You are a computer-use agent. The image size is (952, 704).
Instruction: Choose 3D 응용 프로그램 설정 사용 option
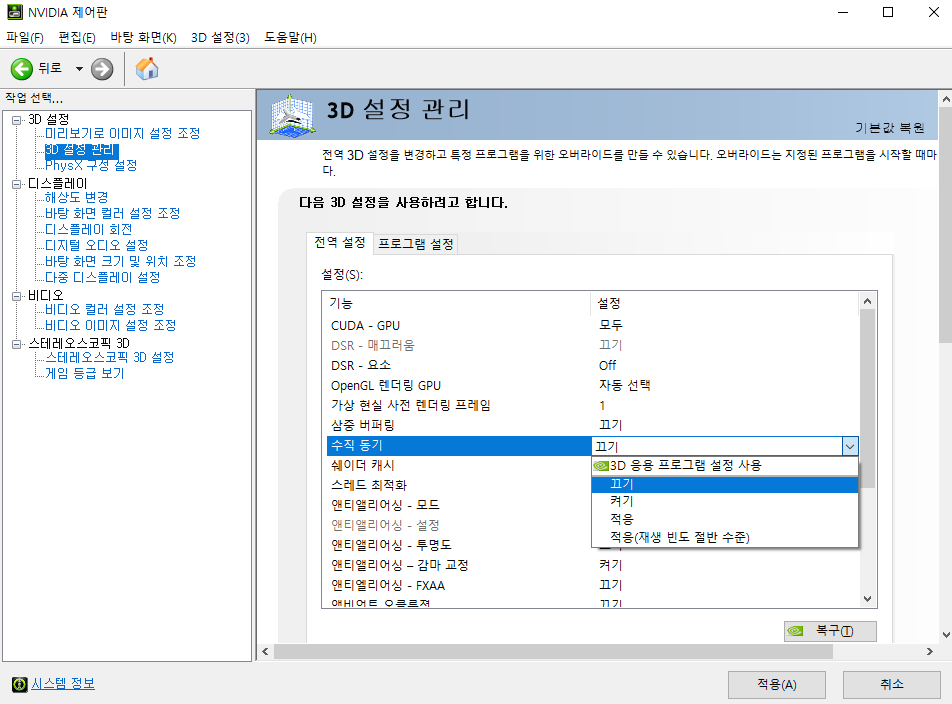tap(724, 465)
